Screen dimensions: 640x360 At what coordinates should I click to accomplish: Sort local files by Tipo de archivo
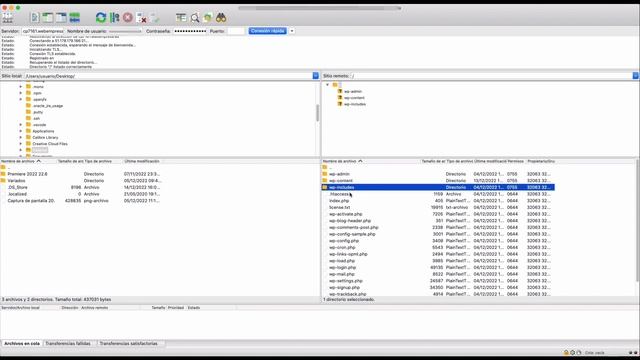point(98,161)
